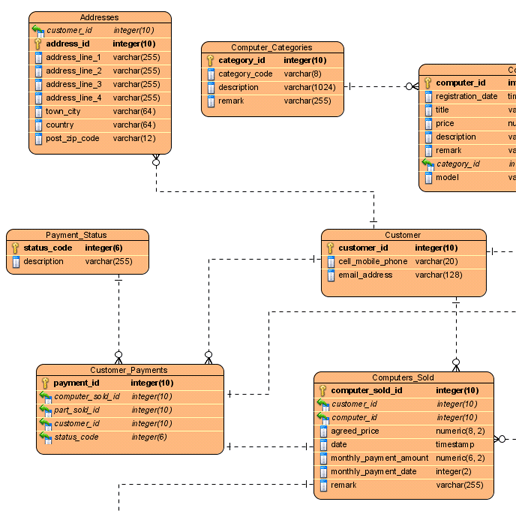
Task: Select the Payment_Status entity header
Action: tap(77, 235)
